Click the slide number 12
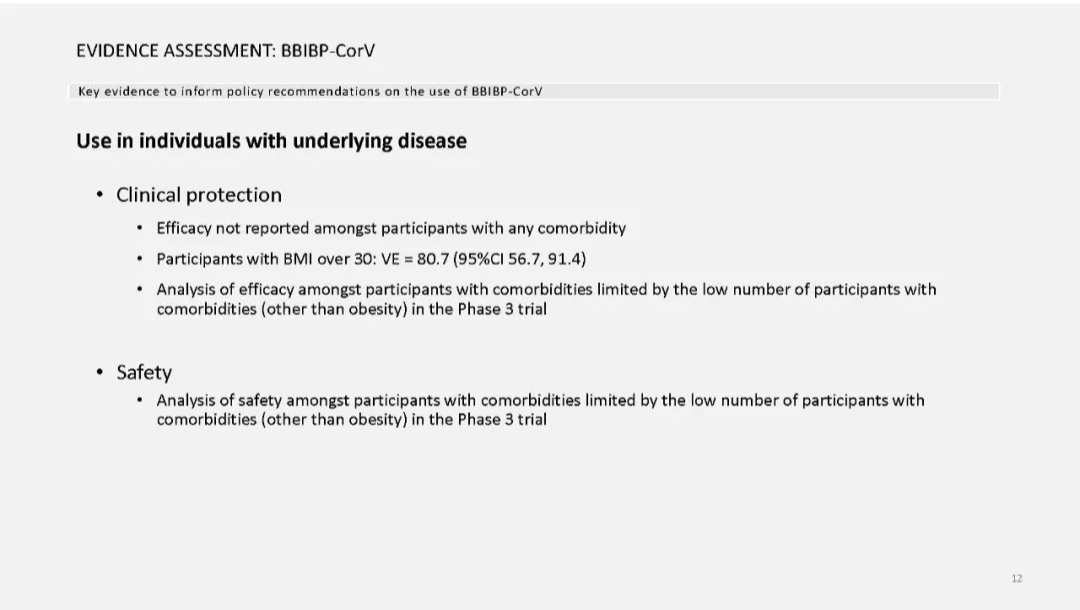This screenshot has height=610, width=1080. (x=1017, y=579)
